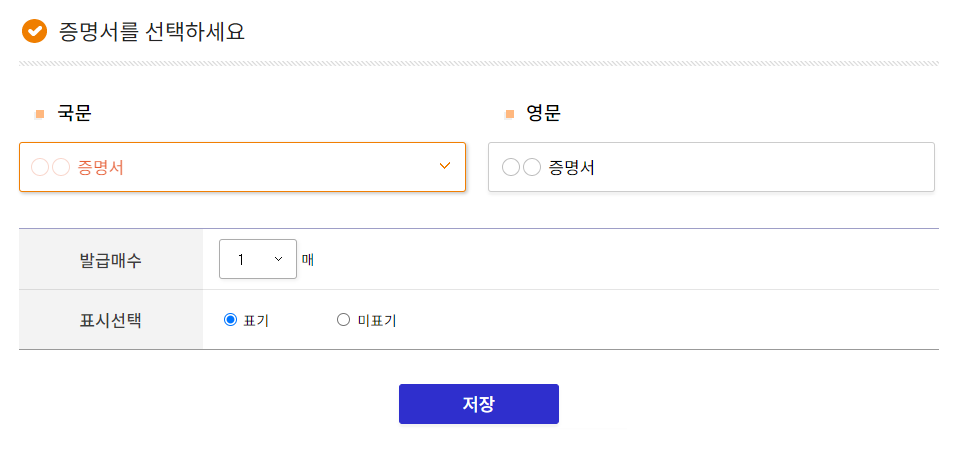Open the 영문 증명서 selection box
This screenshot has height=460, width=956.
pos(712,167)
